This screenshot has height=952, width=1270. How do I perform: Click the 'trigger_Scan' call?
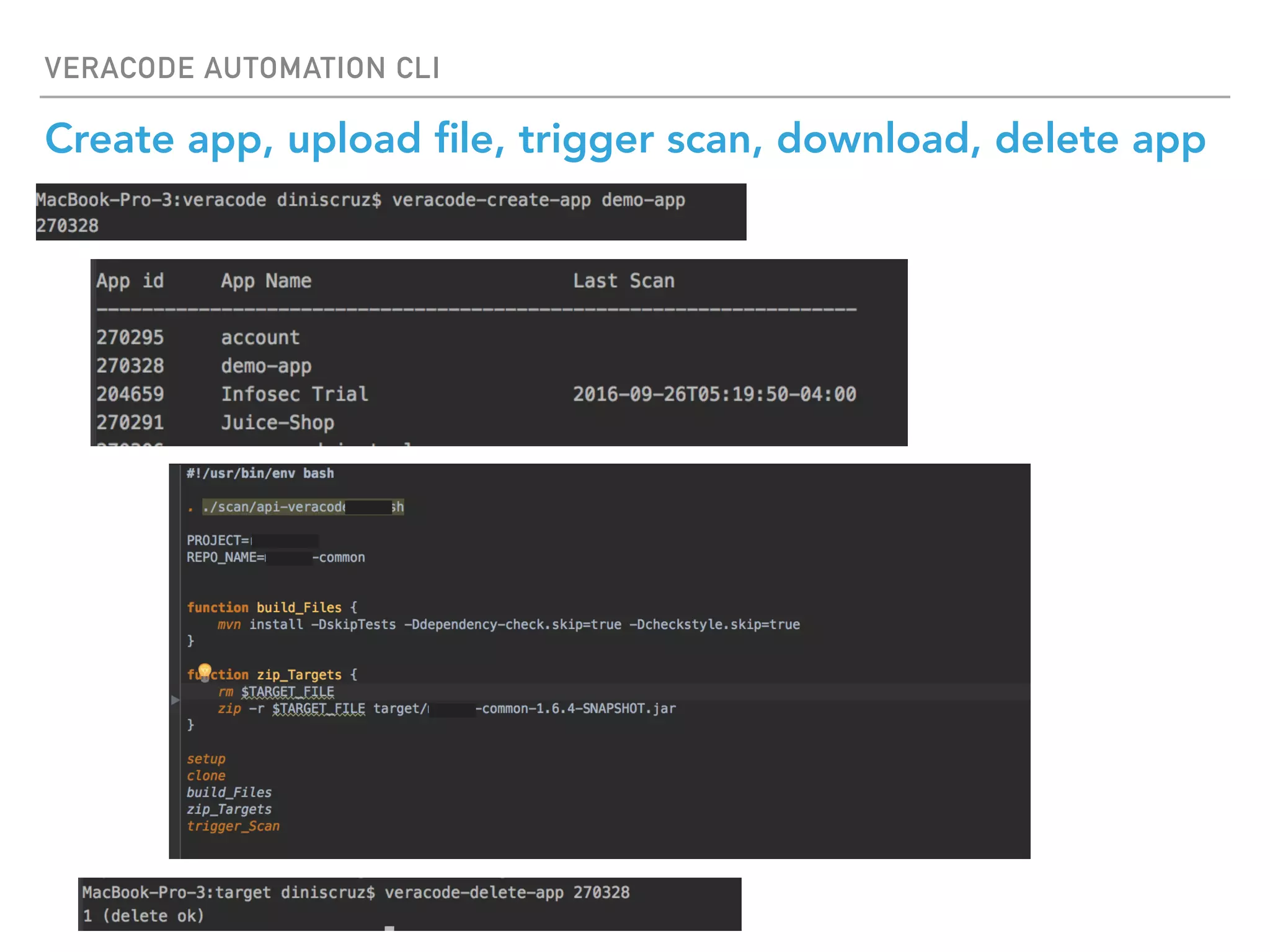click(233, 826)
